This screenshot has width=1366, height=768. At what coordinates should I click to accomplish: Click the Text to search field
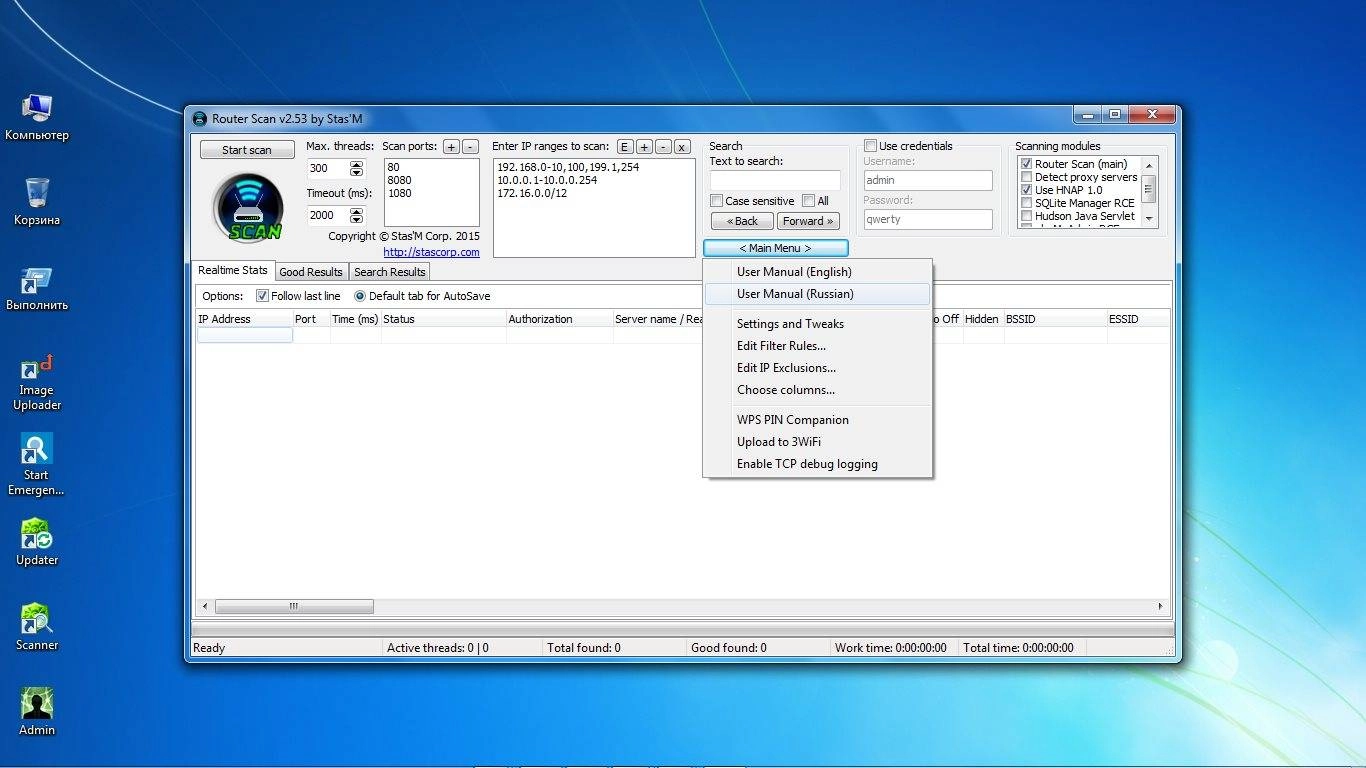click(775, 181)
